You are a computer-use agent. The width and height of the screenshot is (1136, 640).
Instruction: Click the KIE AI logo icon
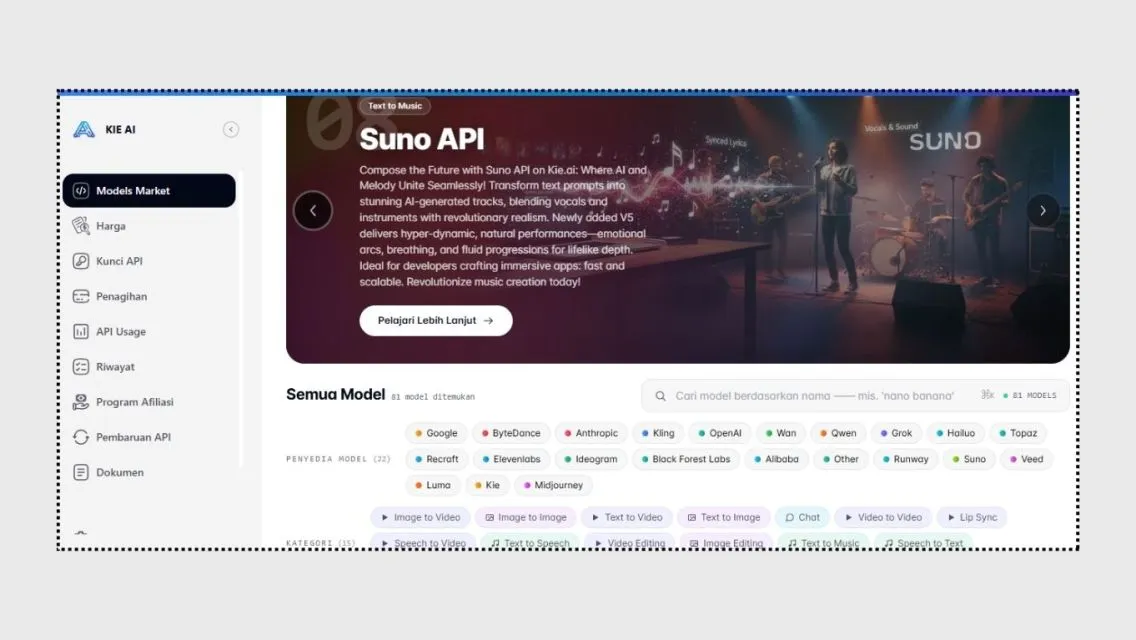click(84, 129)
